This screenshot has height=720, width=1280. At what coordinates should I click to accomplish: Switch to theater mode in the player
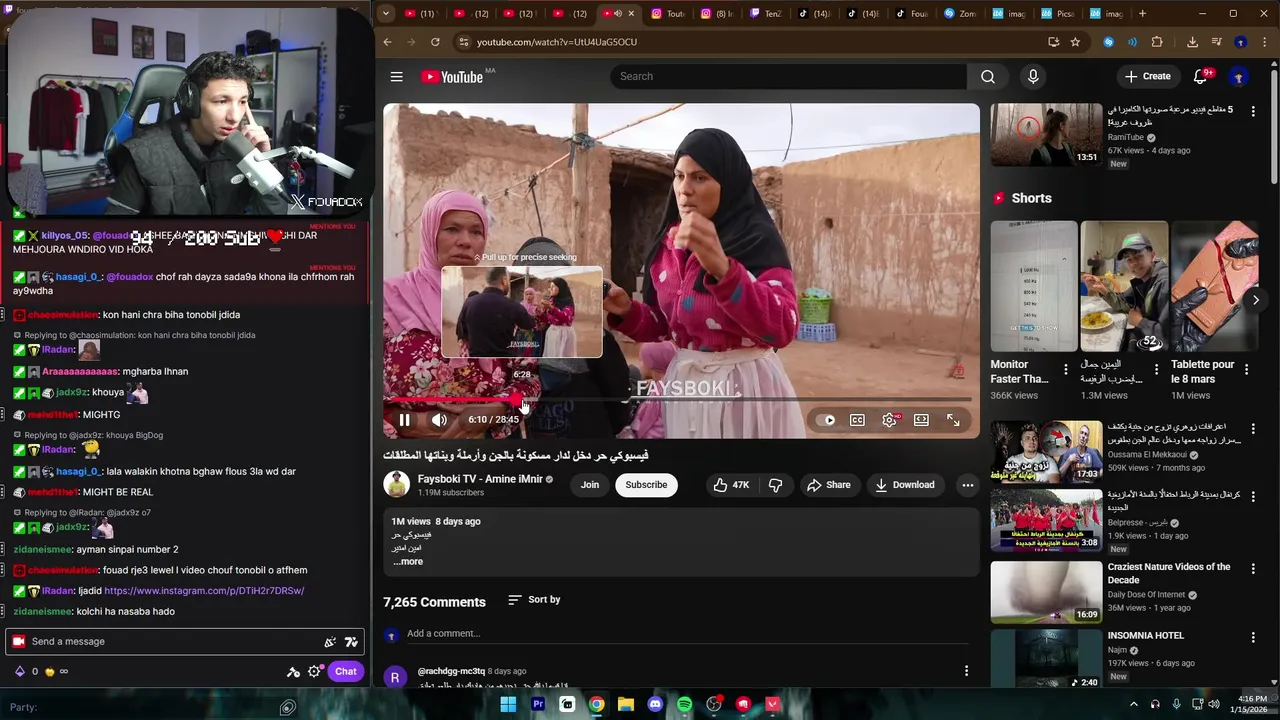921,420
